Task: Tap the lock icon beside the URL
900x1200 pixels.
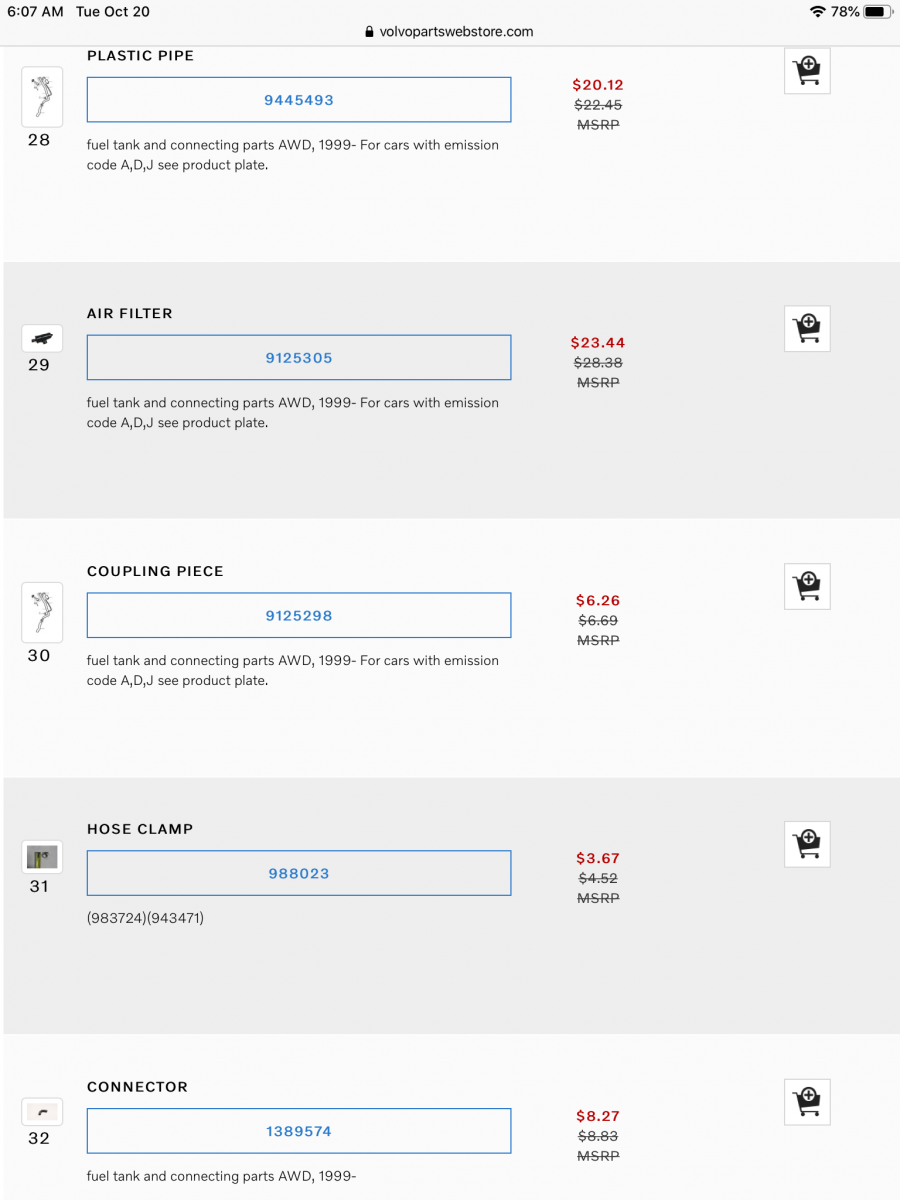Action: pos(371,31)
